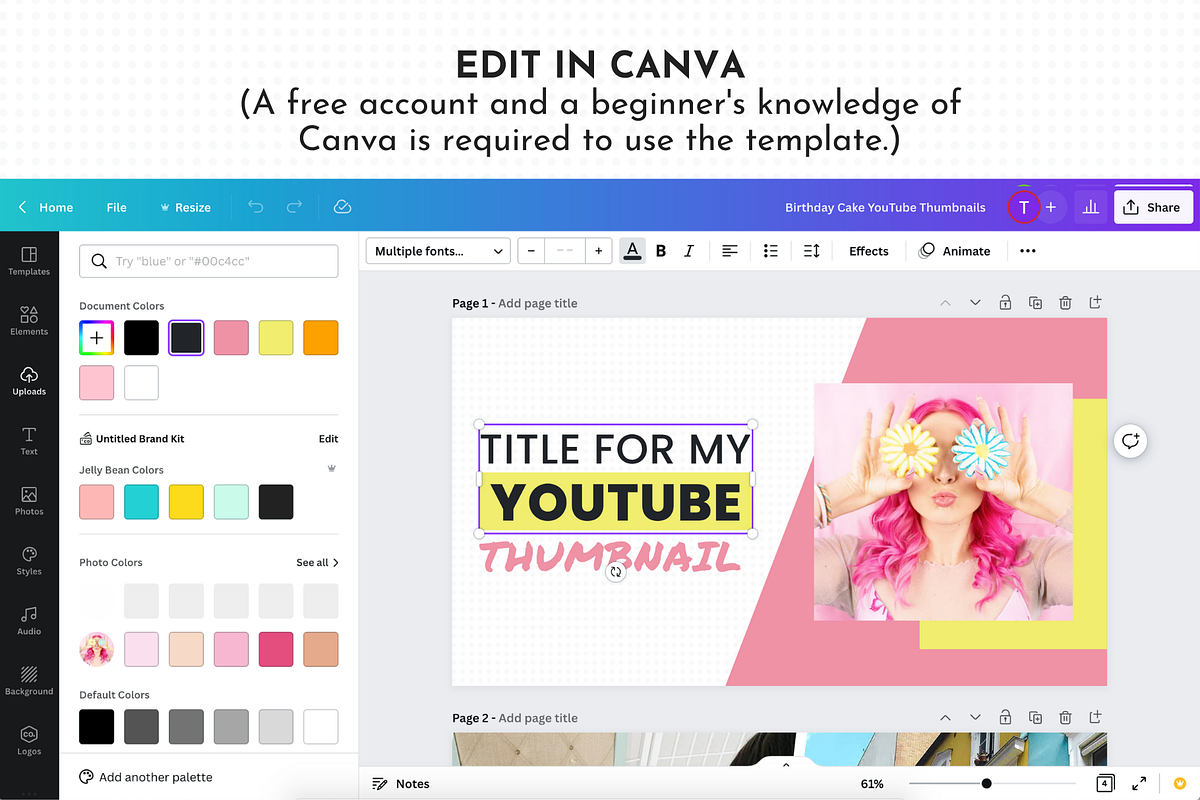Duplicate Page 1
1200x800 pixels.
point(1036,302)
